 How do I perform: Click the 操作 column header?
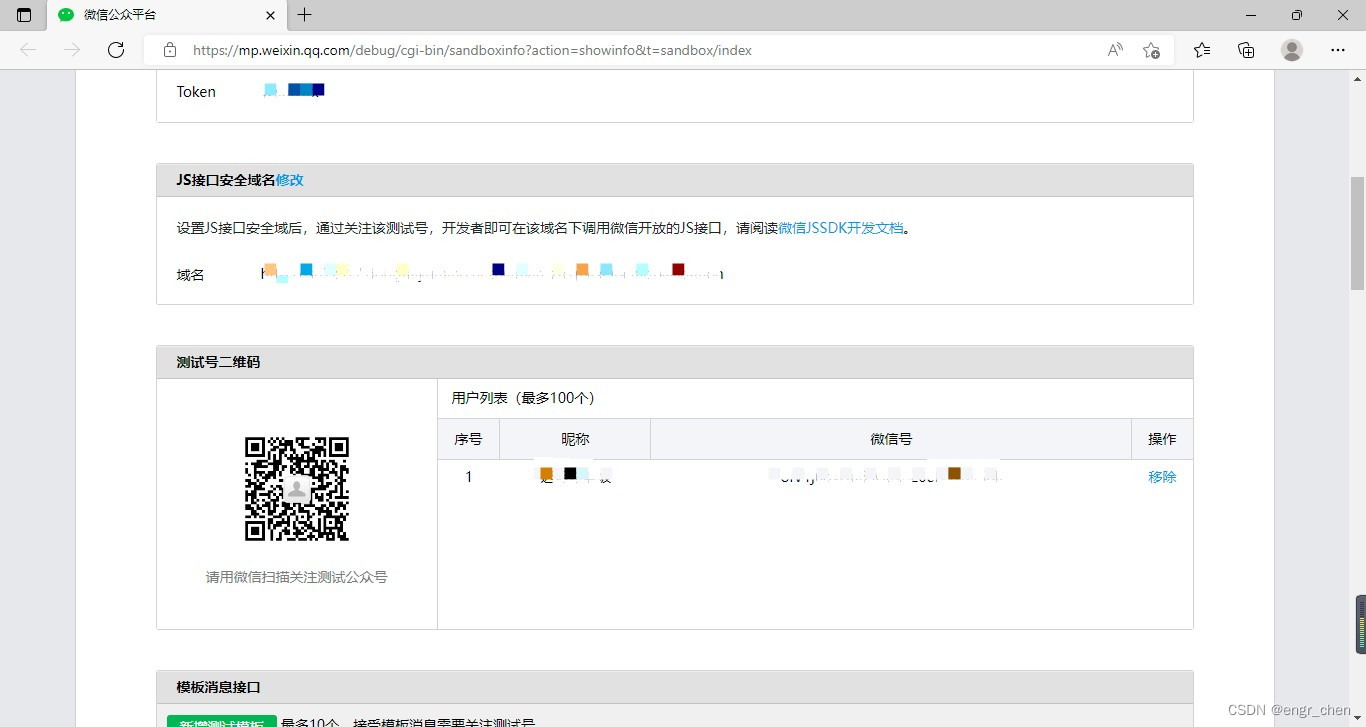[1162, 439]
